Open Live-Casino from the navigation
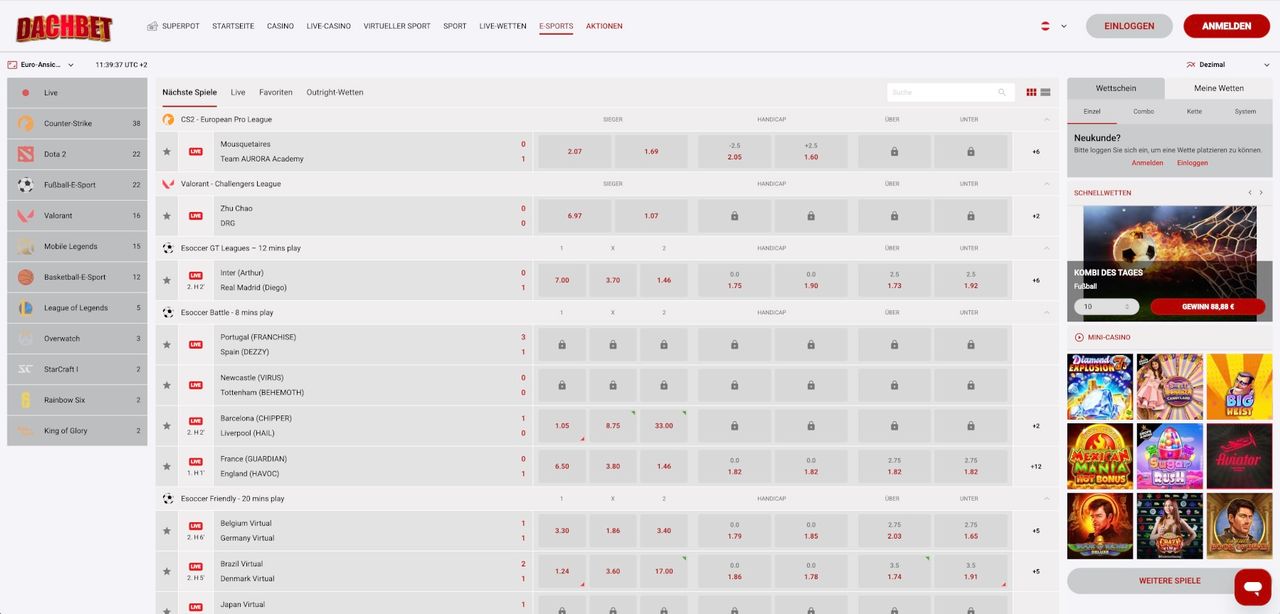 point(328,26)
